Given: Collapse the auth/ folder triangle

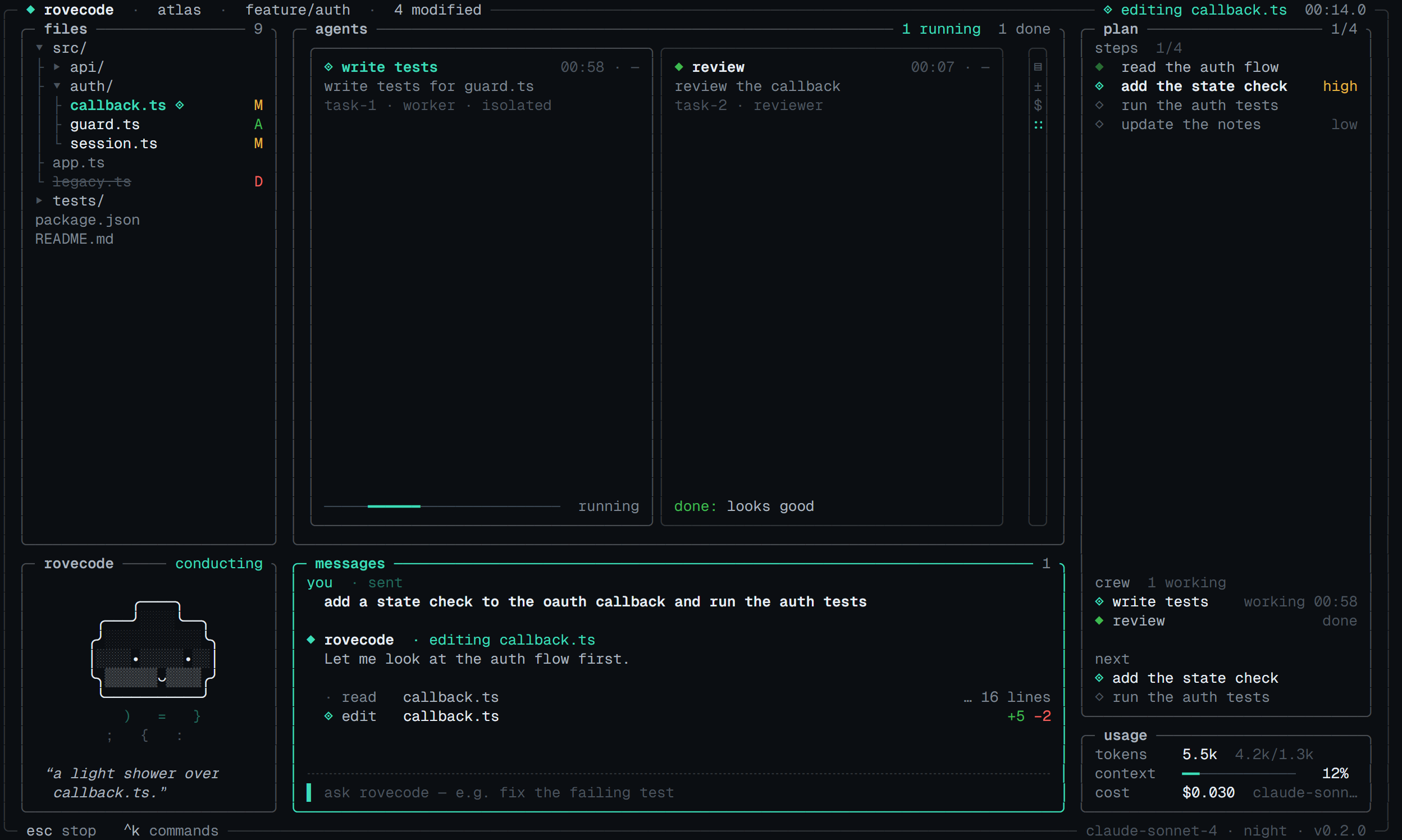Looking at the screenshot, I should (57, 86).
